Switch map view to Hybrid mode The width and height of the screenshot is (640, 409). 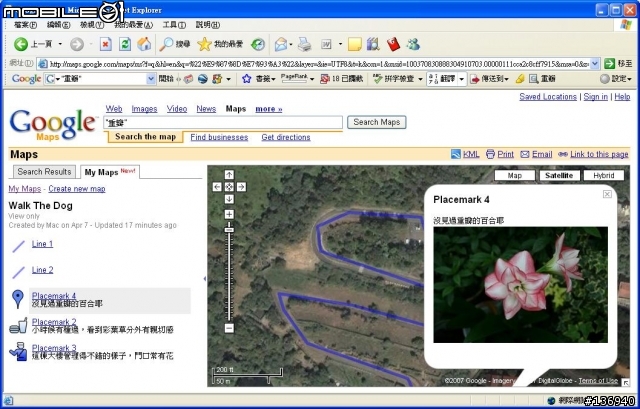coord(604,176)
